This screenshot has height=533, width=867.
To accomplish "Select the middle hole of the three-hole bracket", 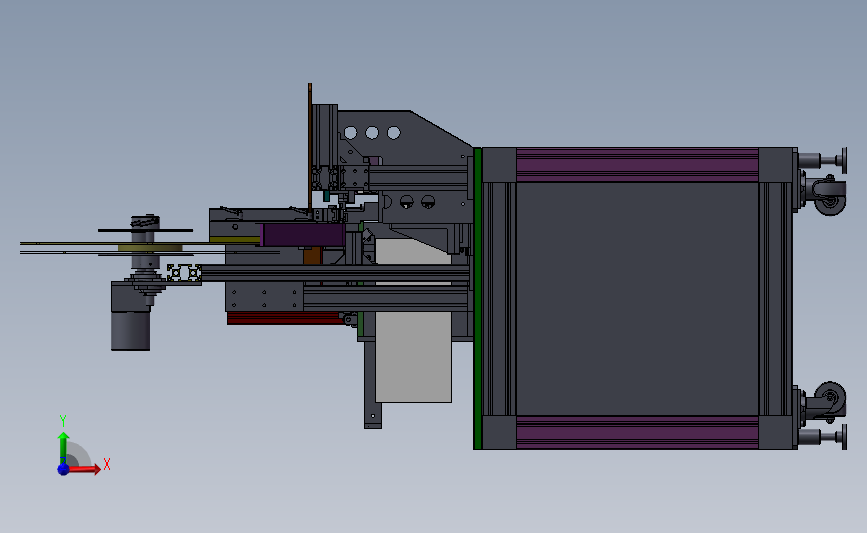I will coord(372,133).
